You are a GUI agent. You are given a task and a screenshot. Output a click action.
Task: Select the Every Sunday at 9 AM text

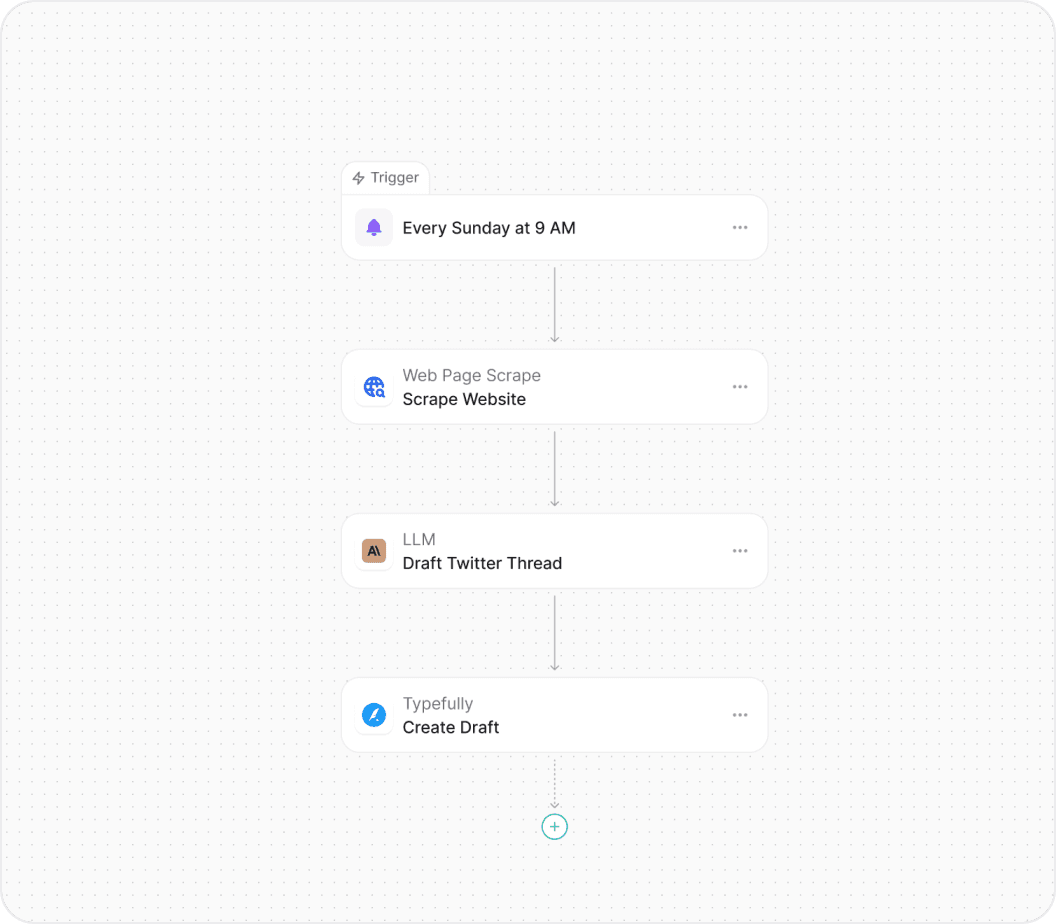(x=489, y=227)
